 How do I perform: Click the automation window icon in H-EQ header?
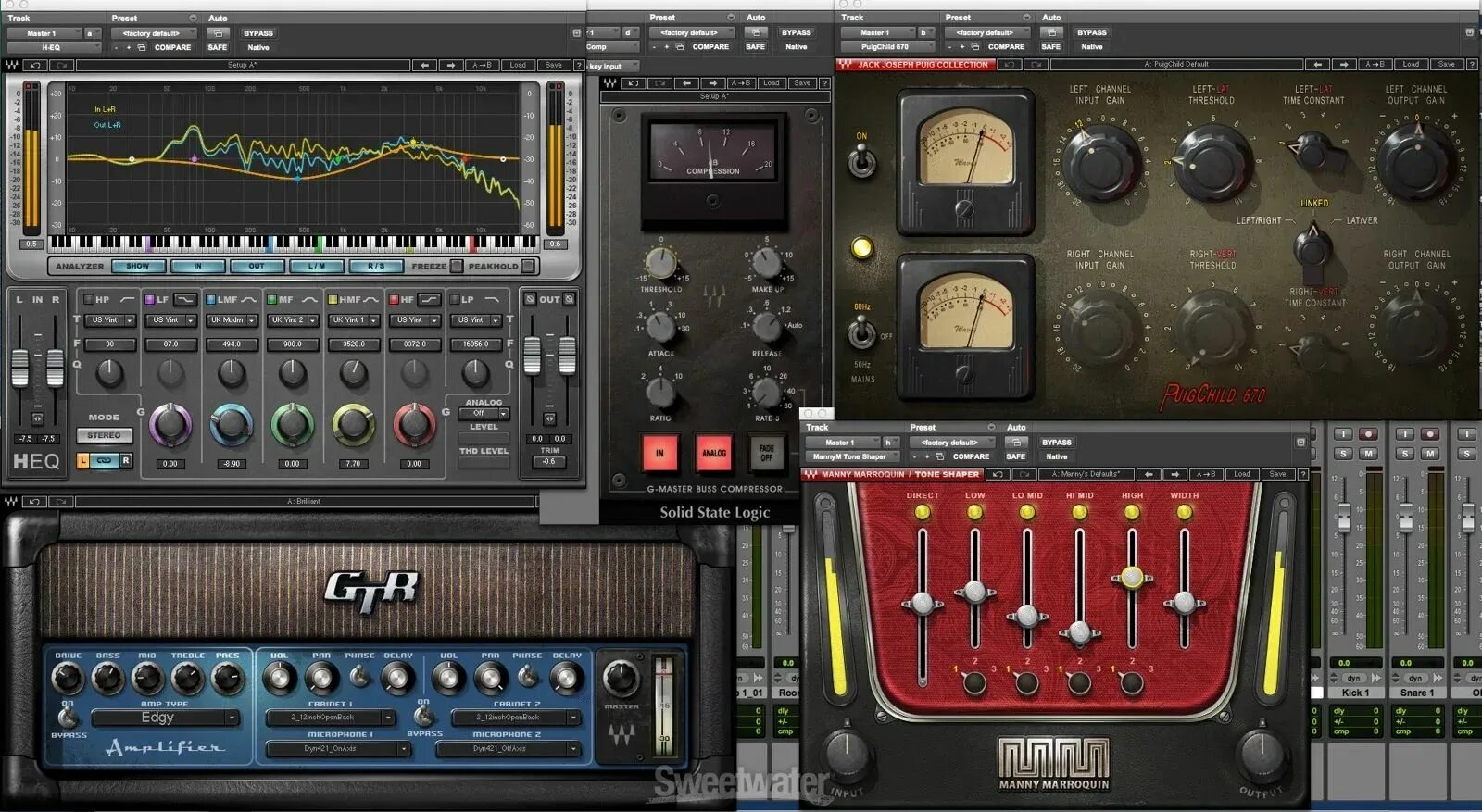pos(217,33)
